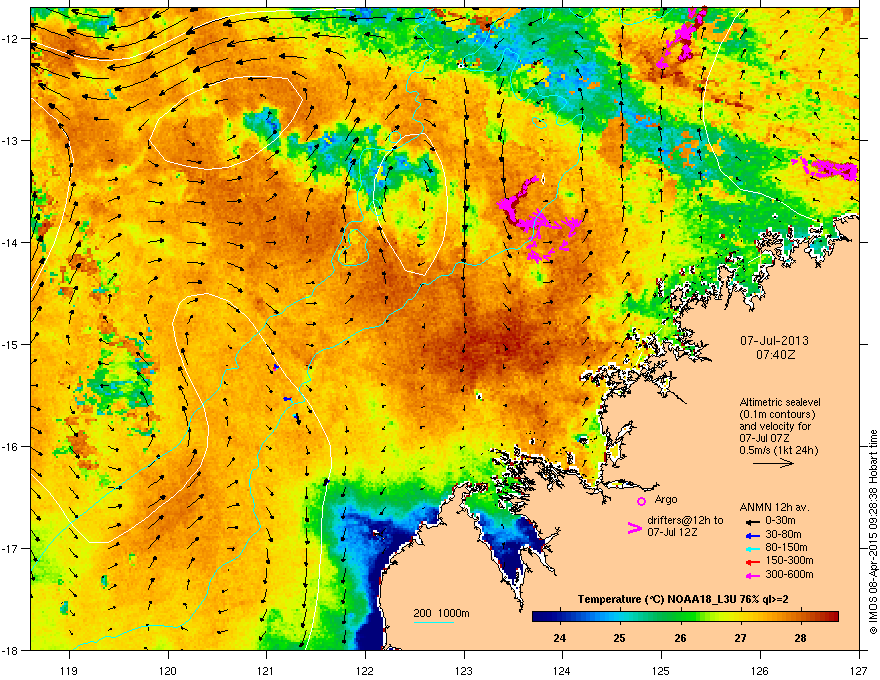
Task: Click the 'Argo' legend label
Action: pyautogui.click(x=666, y=499)
